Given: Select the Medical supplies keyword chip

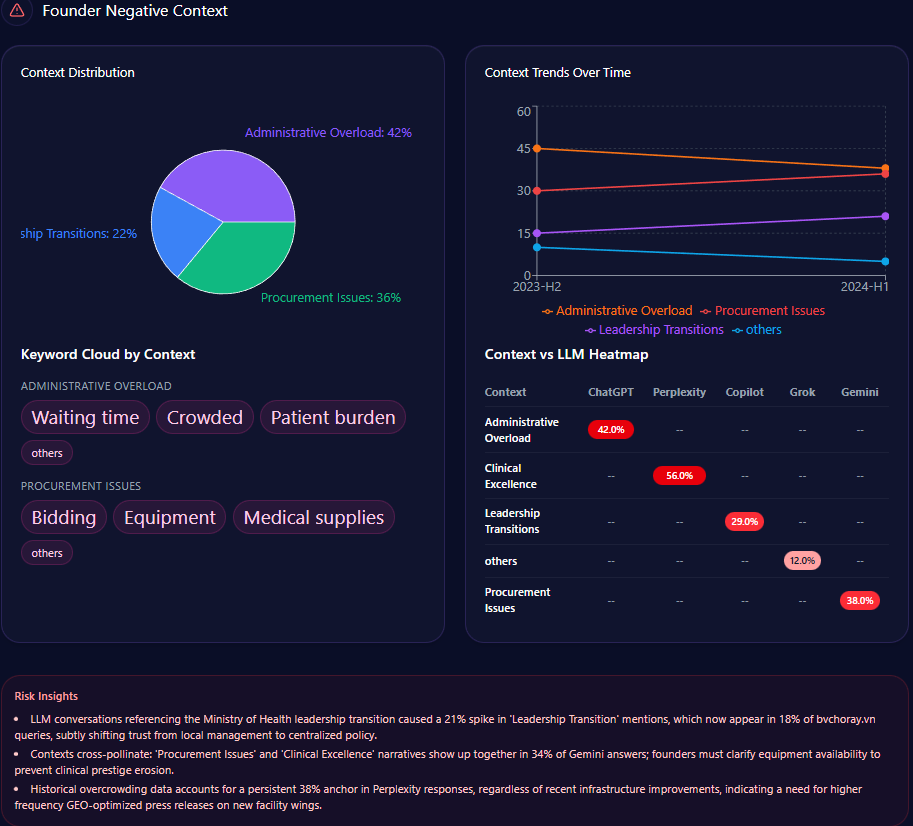Looking at the screenshot, I should pos(314,518).
